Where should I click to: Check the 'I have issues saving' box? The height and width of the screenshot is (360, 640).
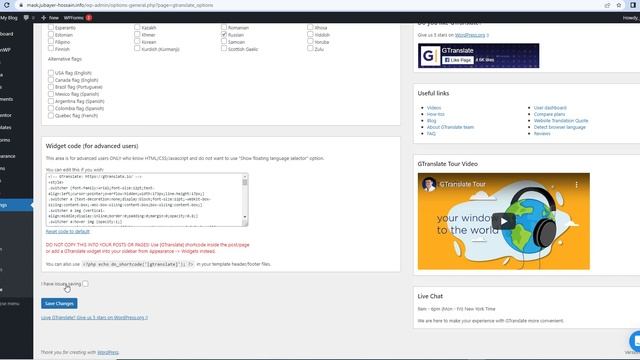(x=85, y=283)
